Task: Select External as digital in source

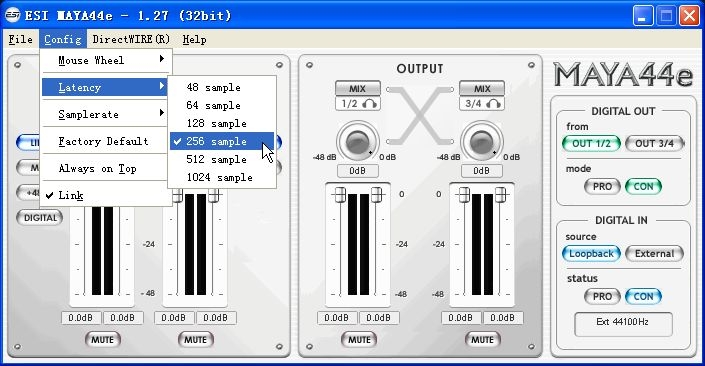Action: pyautogui.click(x=655, y=254)
